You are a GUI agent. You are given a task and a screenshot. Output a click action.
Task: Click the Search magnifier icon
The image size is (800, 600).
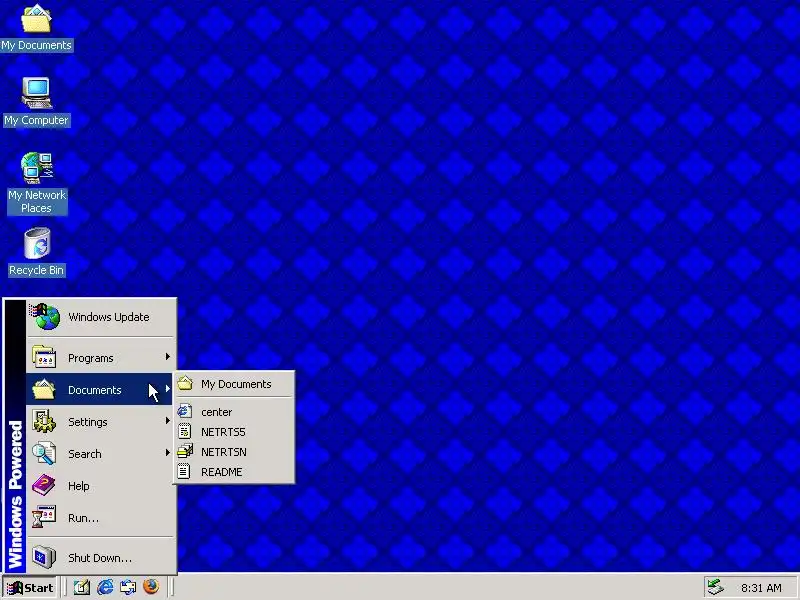[x=44, y=453]
